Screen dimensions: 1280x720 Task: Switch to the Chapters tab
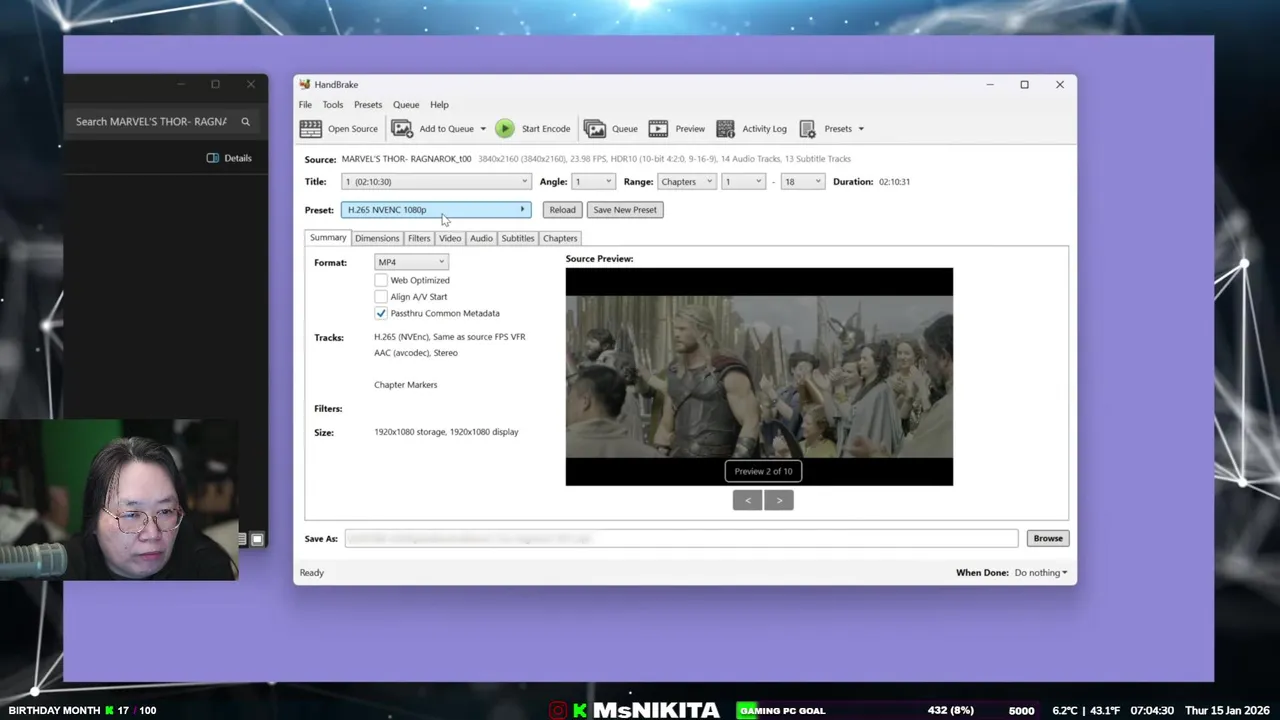(x=560, y=239)
